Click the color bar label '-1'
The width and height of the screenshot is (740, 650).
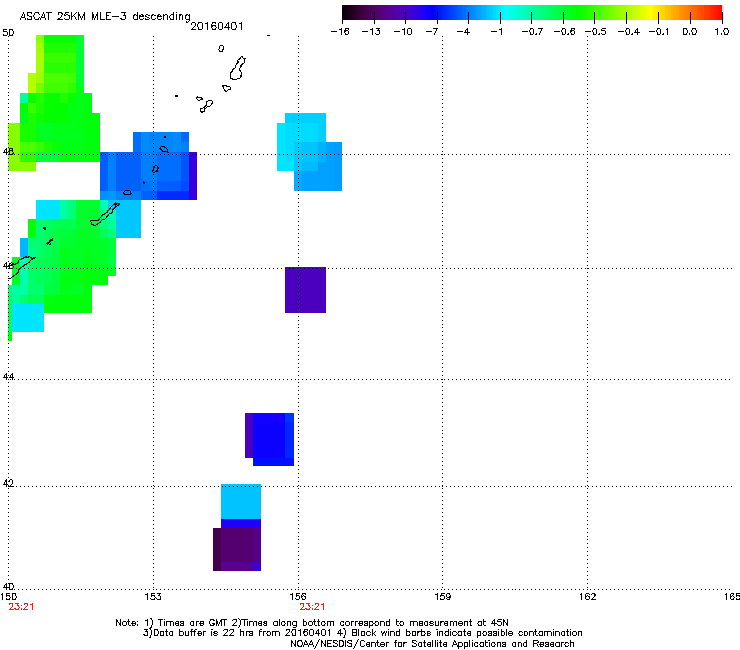click(496, 32)
